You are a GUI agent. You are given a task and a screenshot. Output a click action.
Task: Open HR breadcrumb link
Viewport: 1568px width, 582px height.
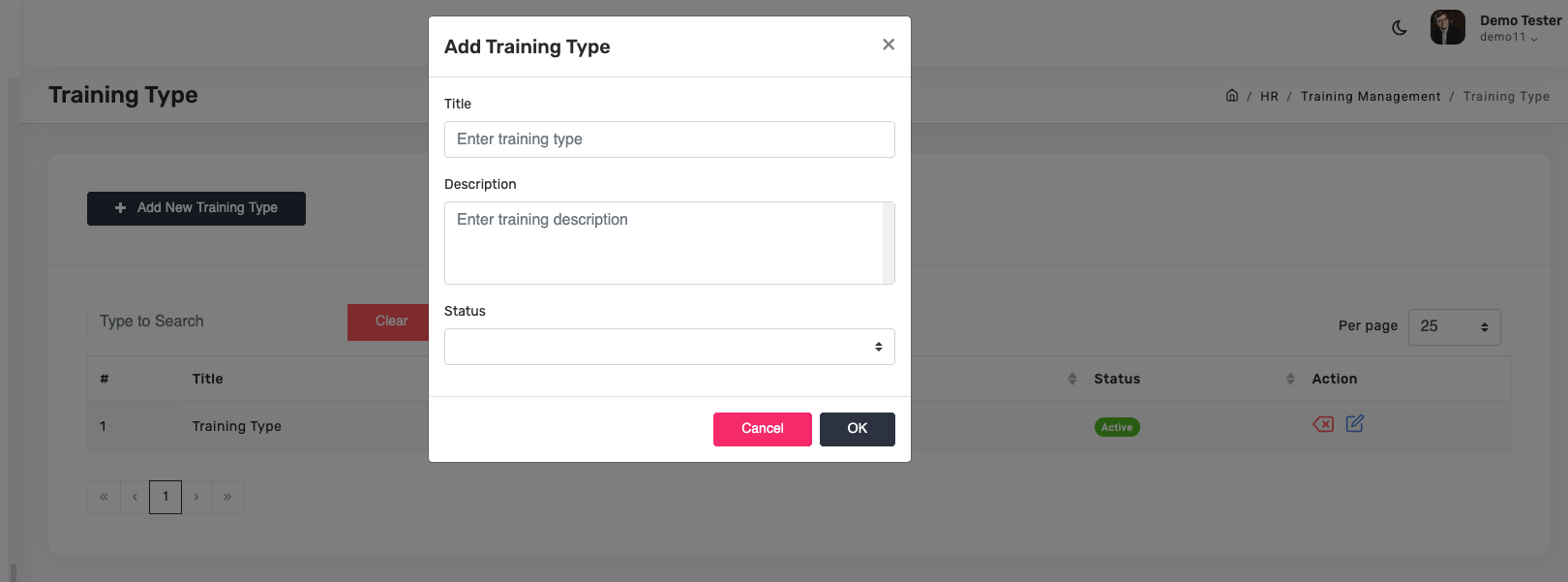[x=1269, y=96]
